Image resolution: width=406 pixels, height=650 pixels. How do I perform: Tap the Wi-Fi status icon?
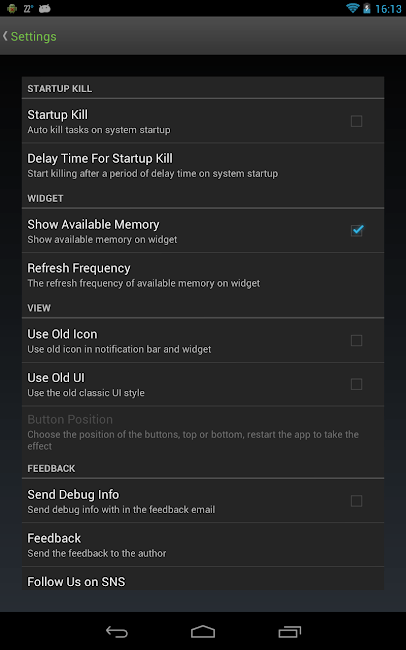pyautogui.click(x=353, y=8)
